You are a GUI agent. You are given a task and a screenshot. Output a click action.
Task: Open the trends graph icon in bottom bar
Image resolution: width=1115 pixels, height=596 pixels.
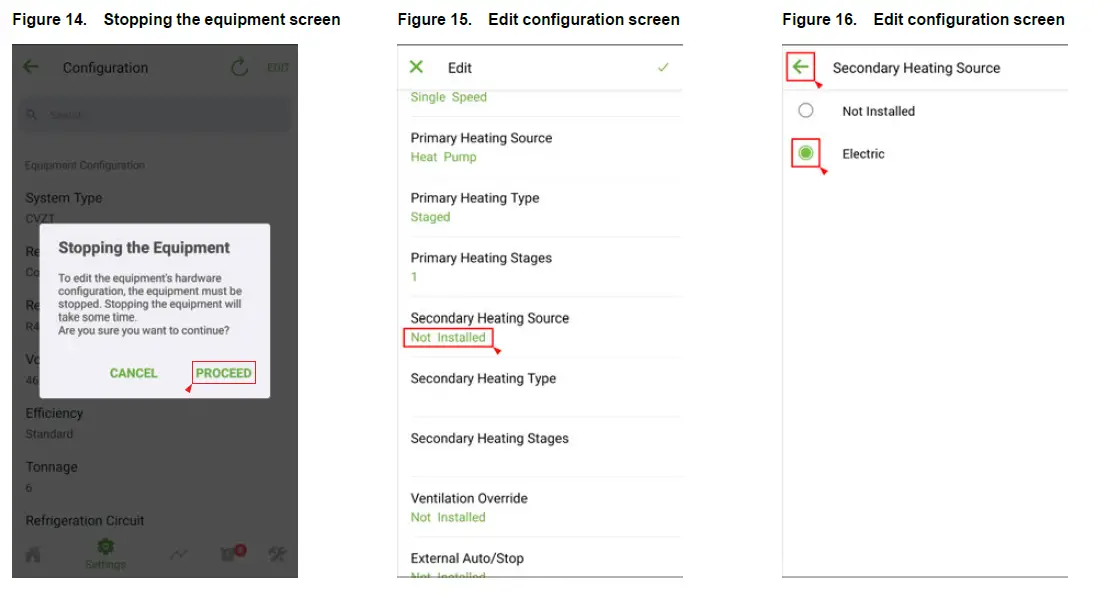tap(179, 554)
